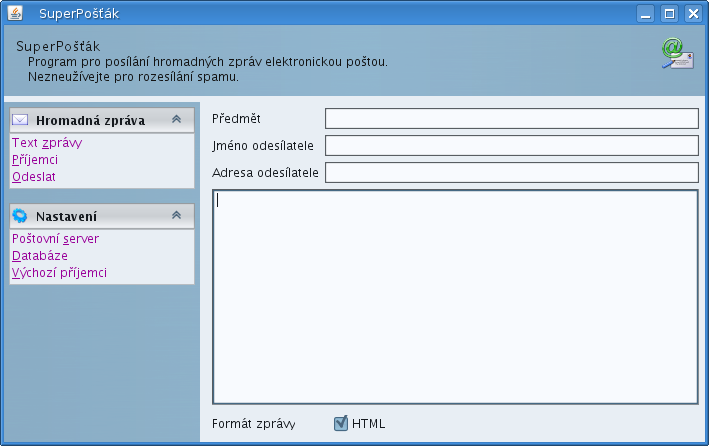The width and height of the screenshot is (709, 446).
Task: Close the SuperPošťák window
Action: pyautogui.click(x=693, y=14)
